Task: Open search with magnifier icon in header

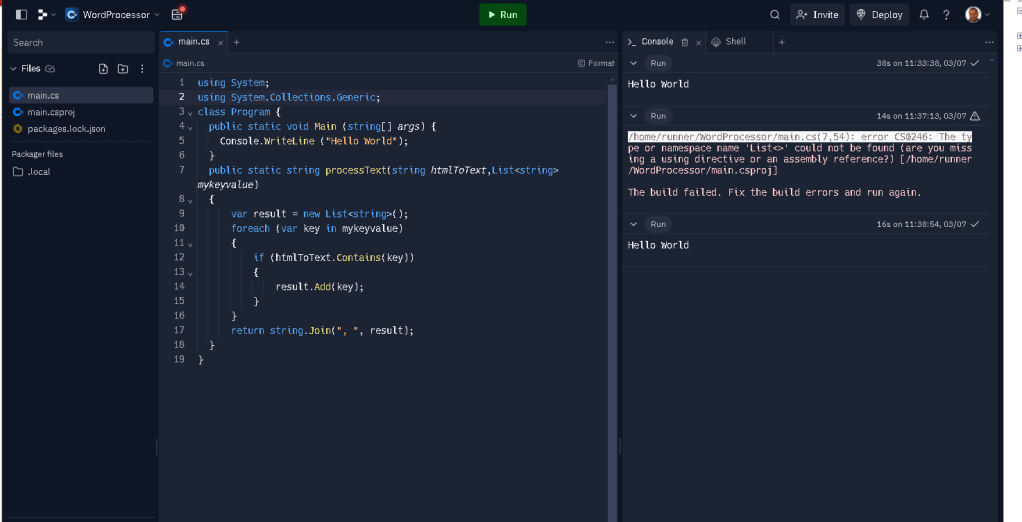Action: (x=775, y=14)
